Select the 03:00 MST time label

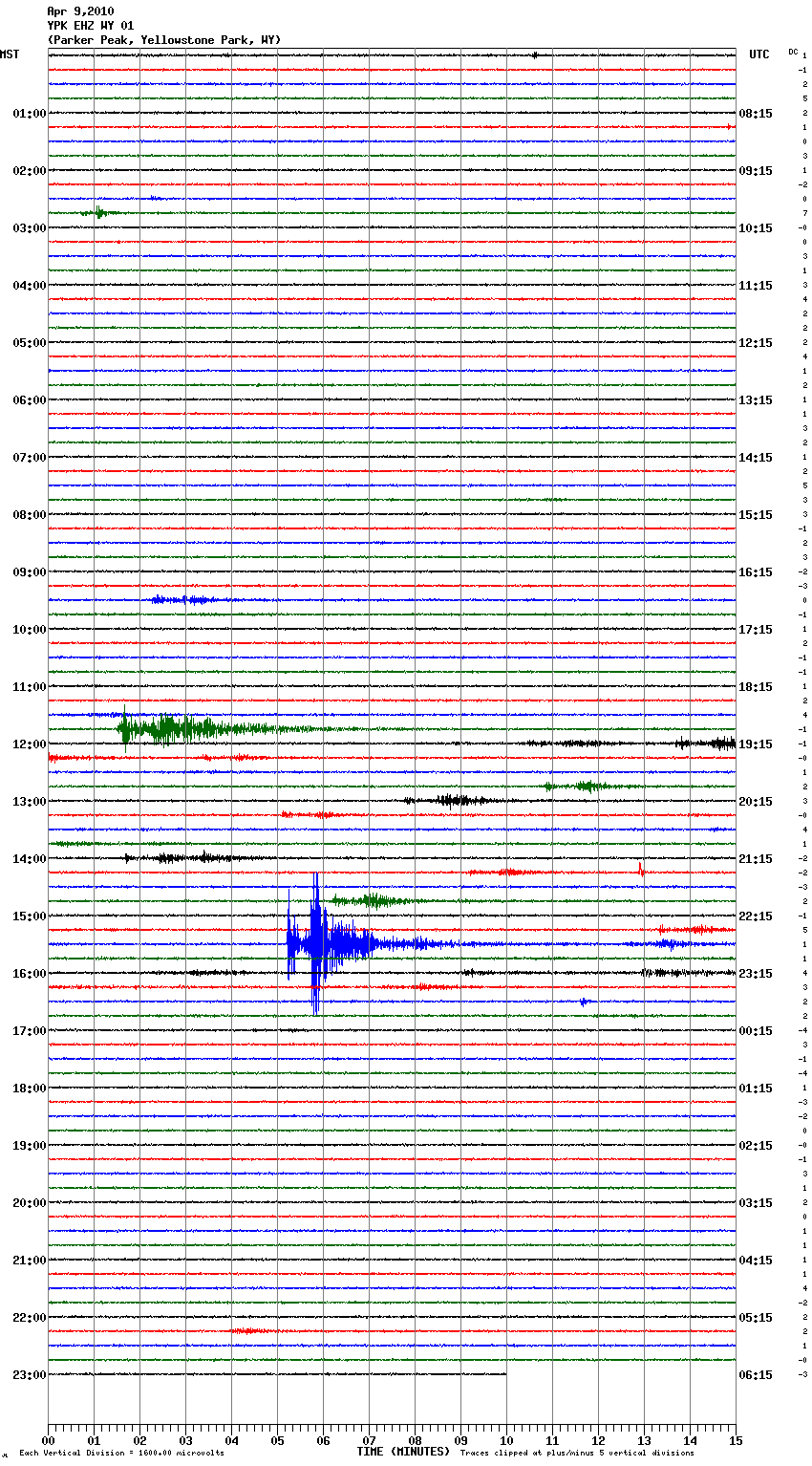(30, 228)
